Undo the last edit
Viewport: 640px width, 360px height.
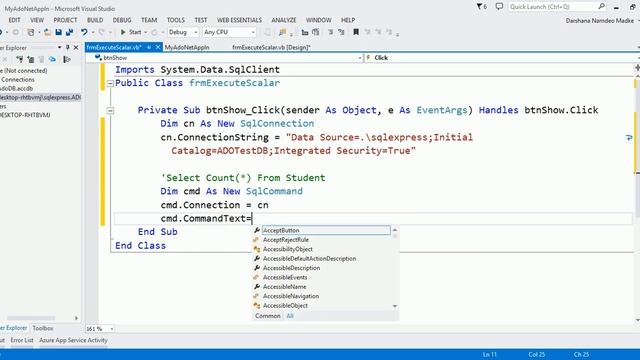(84, 32)
